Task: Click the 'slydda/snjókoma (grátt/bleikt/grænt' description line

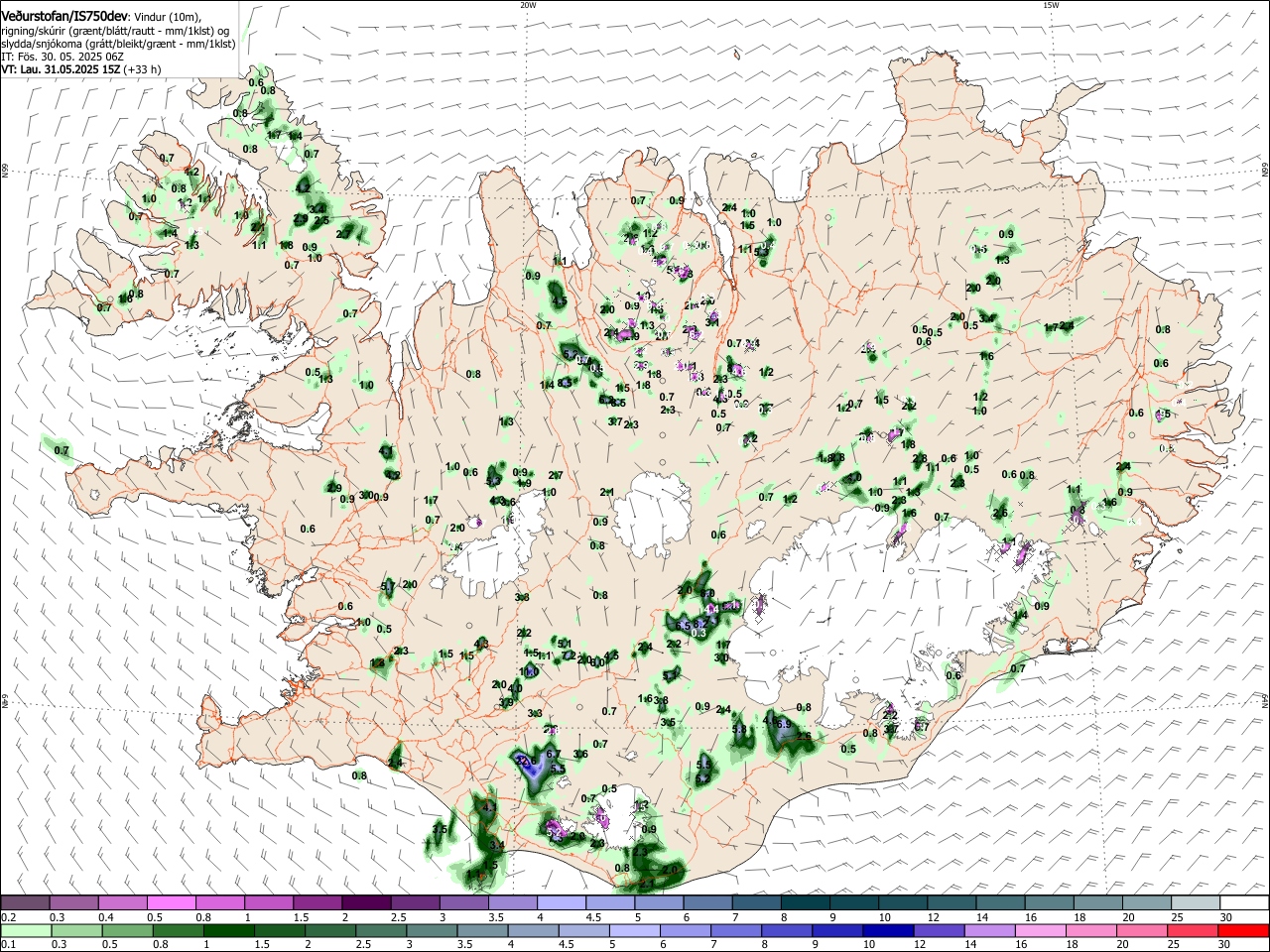Action: coord(118,44)
